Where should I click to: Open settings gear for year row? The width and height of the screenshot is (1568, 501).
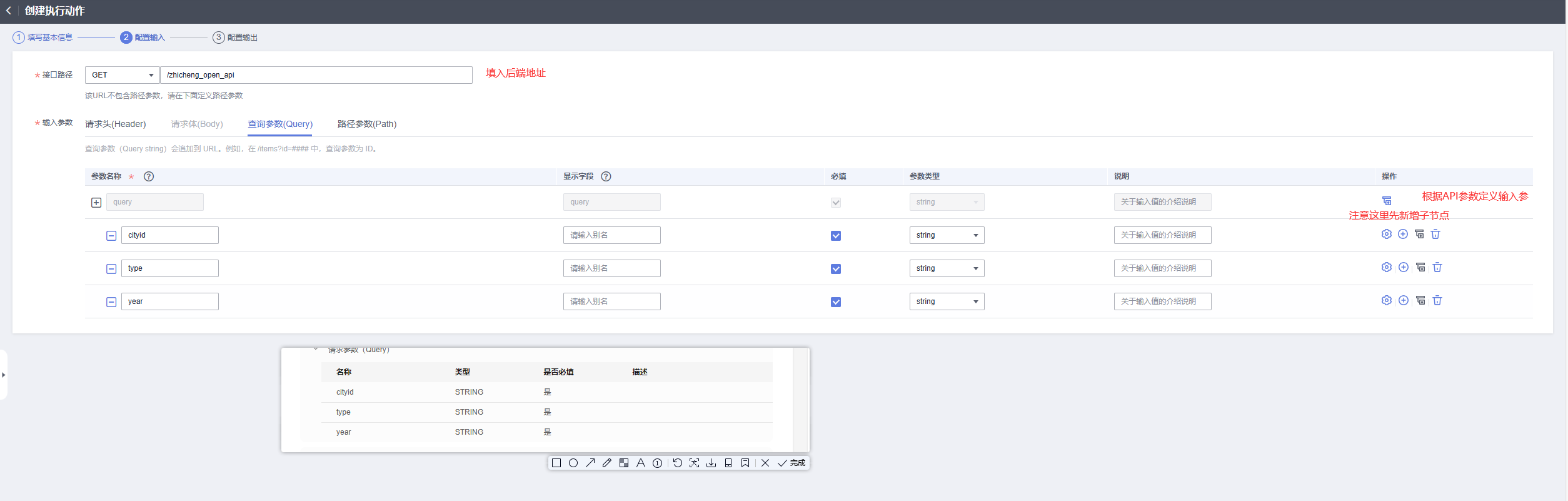click(x=1387, y=300)
